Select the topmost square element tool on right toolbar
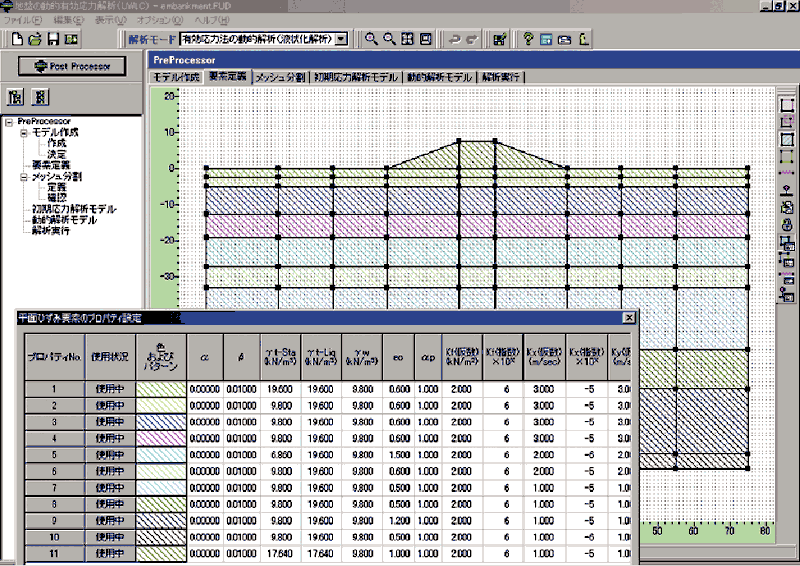 [787, 104]
